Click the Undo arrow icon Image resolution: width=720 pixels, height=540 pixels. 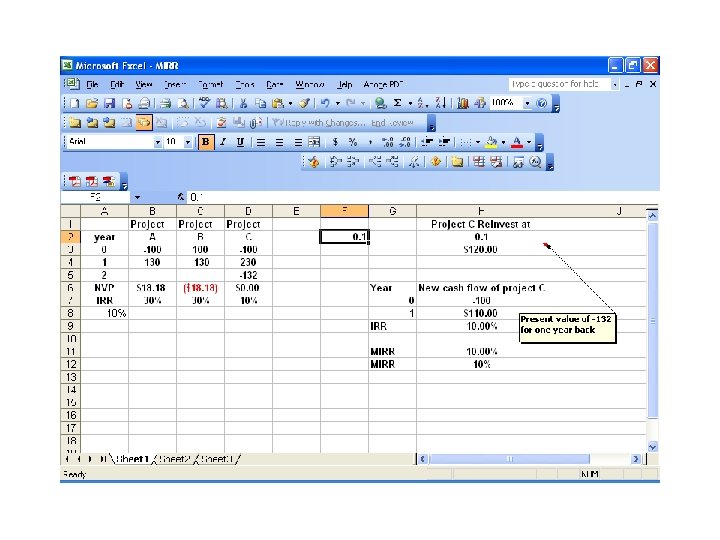coord(325,103)
